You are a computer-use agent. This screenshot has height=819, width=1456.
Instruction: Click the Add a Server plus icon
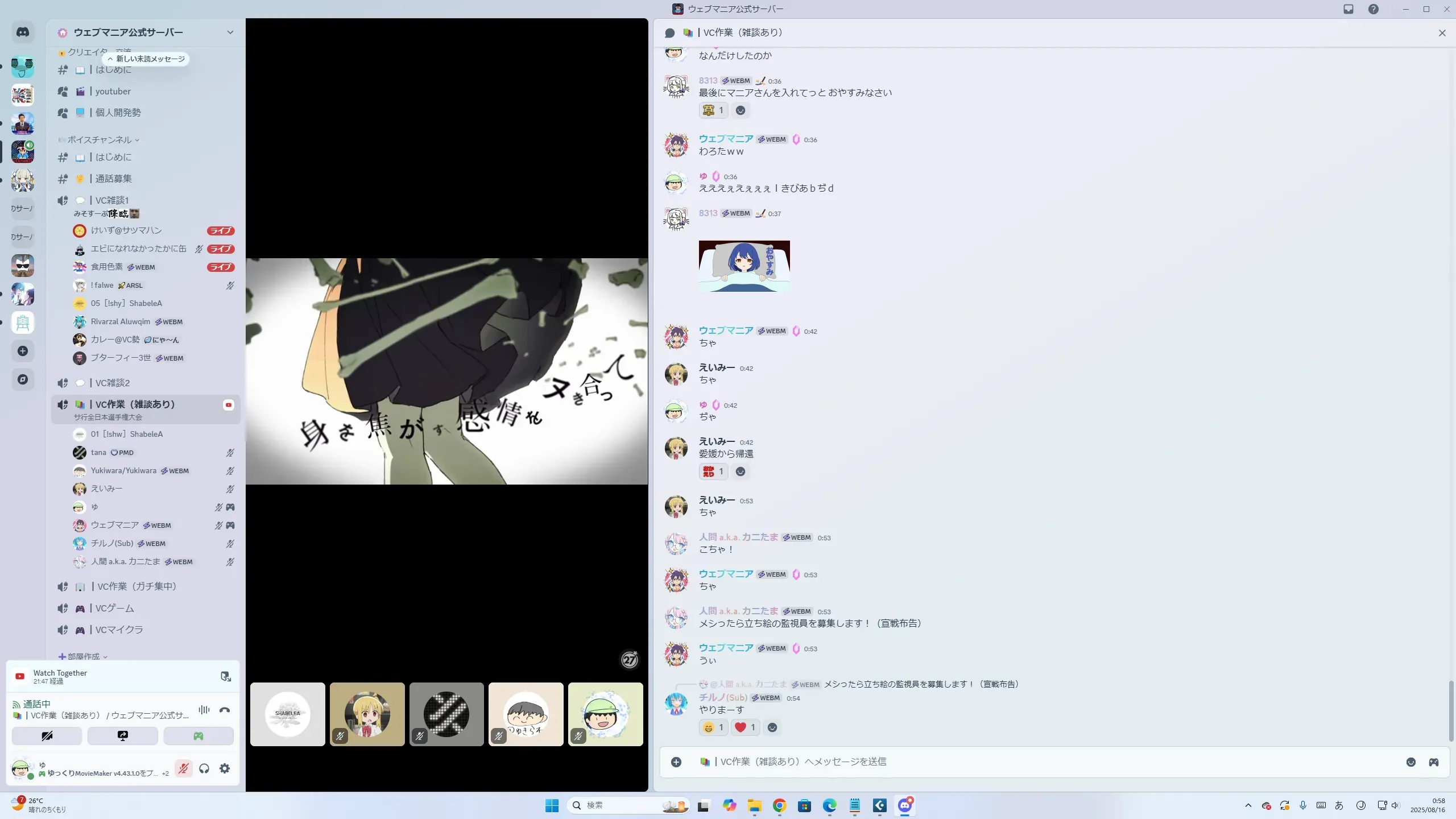coord(23,351)
